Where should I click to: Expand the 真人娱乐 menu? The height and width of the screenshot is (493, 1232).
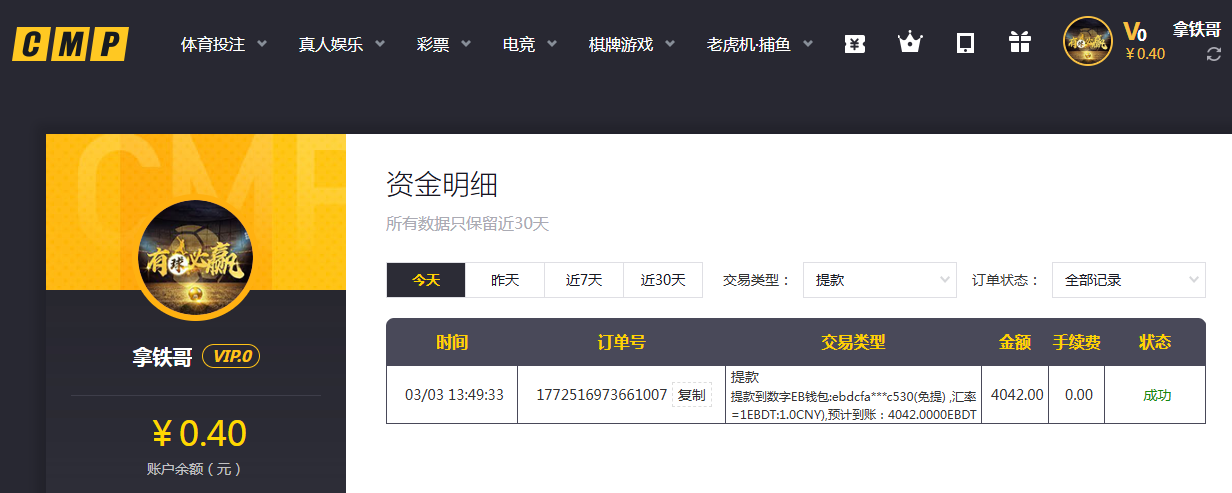coord(330,44)
